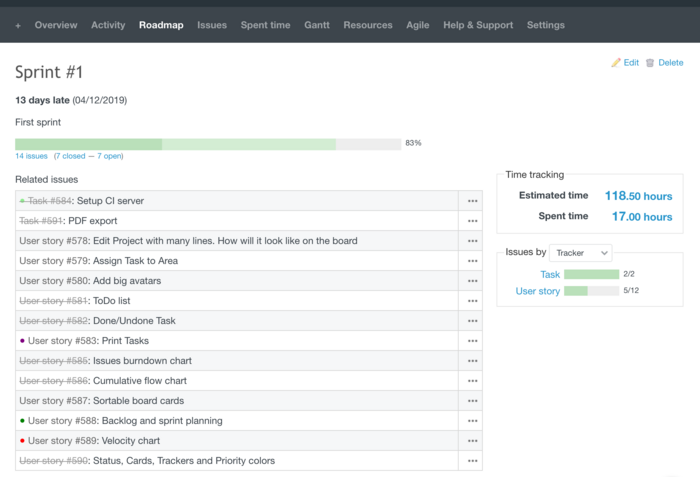Click the Edit pencil icon

[616, 62]
